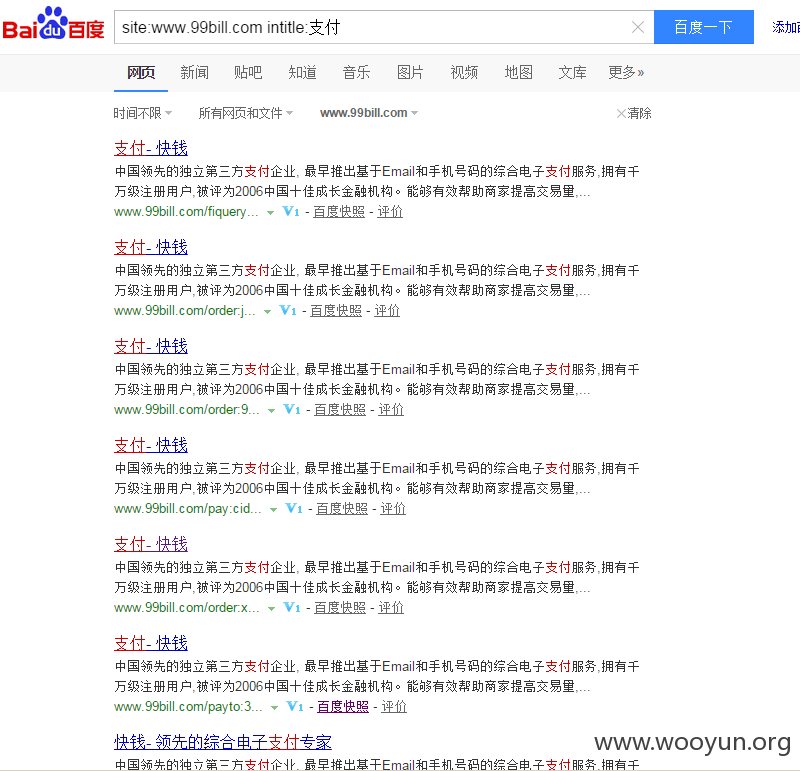Click green URL www.99bill.com/pay:cid...
This screenshot has height=771, width=800.
[x=188, y=508]
